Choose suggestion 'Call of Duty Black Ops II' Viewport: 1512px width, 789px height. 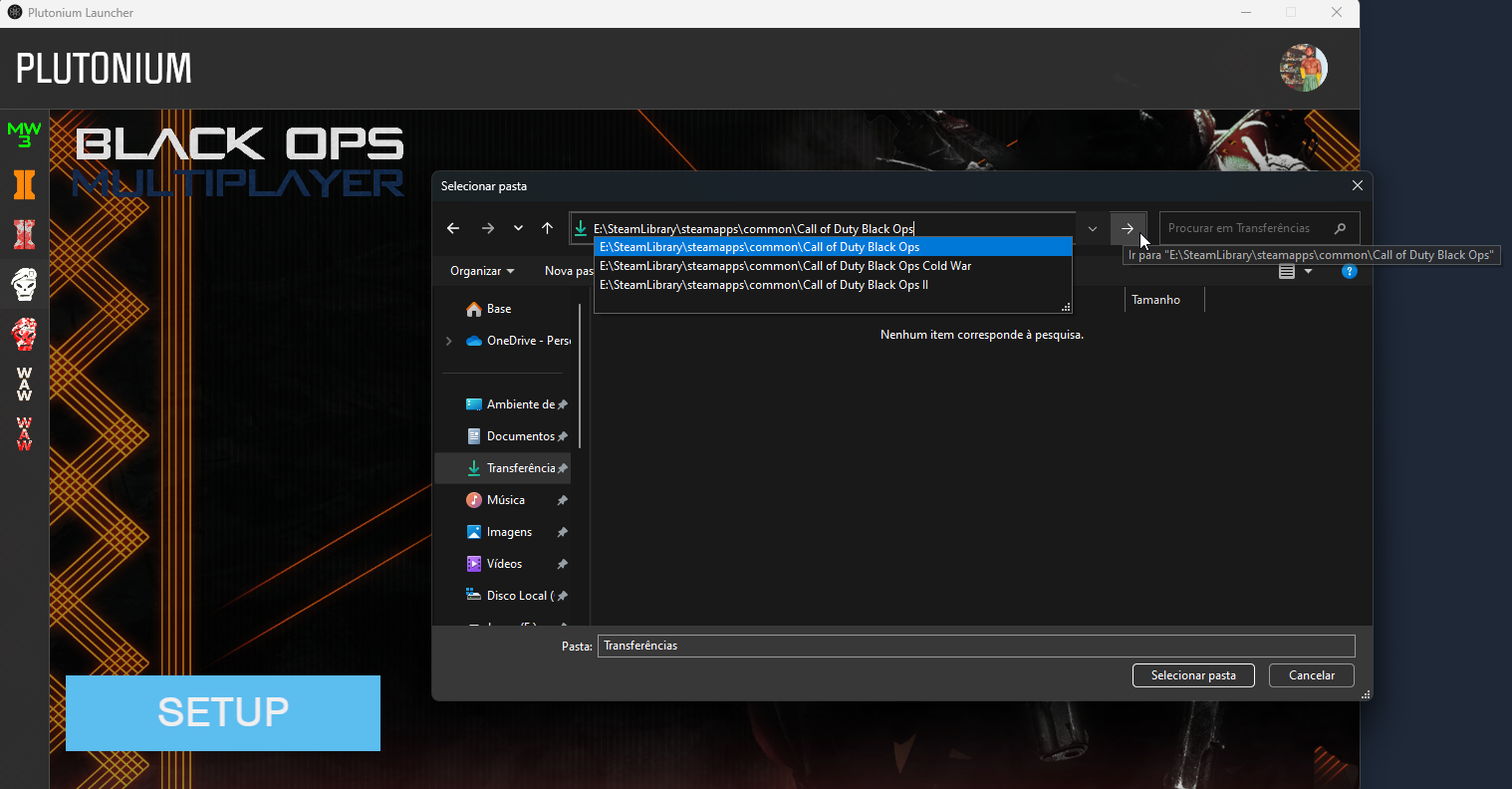coord(833,285)
